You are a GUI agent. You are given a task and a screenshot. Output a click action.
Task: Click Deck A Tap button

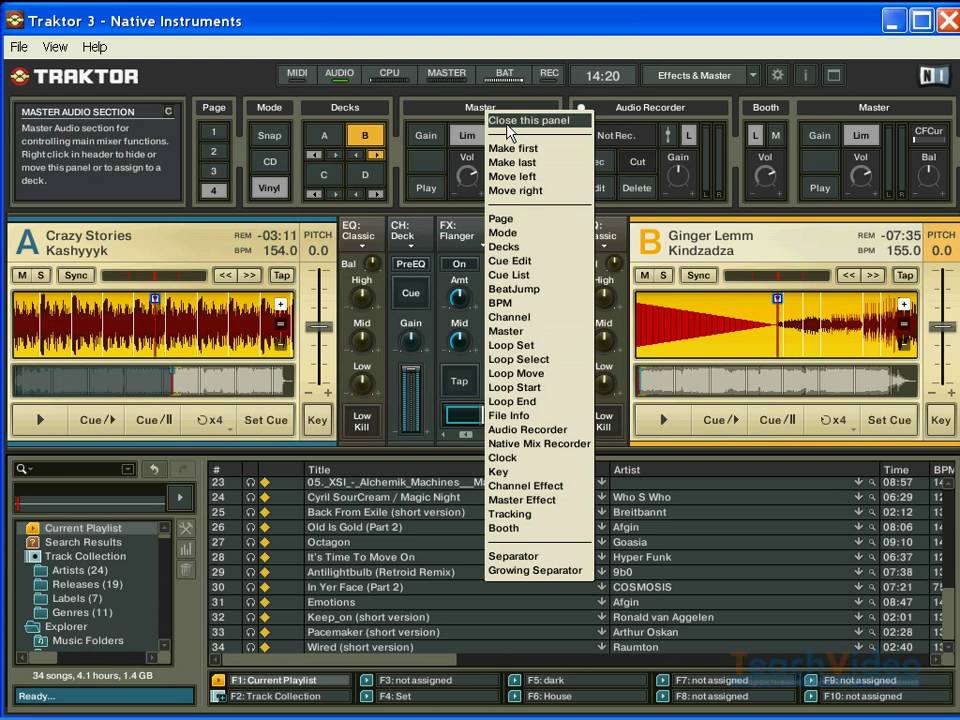tap(282, 276)
